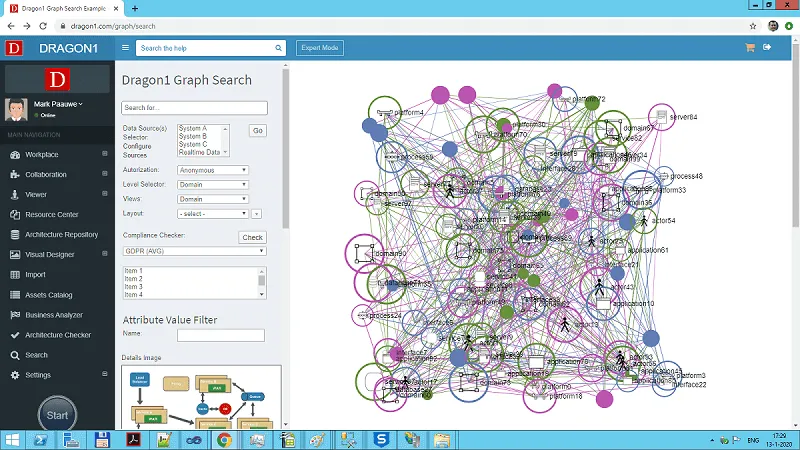
Task: Click the Collaboration sidebar icon
Action: 15,174
